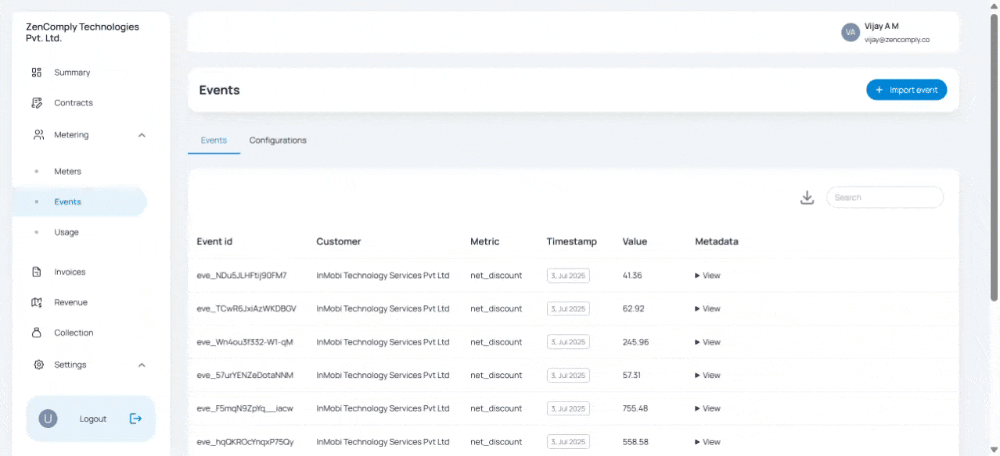Download the events list
Screen dimensions: 1000x456
click(x=807, y=198)
